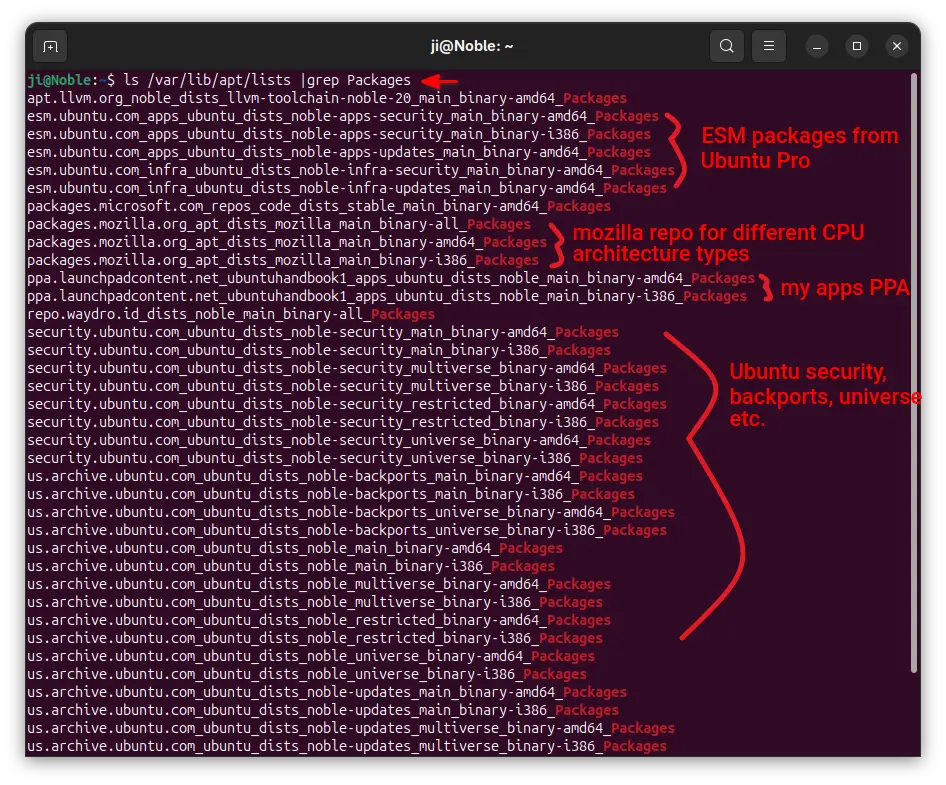Image resolution: width=946 pixels, height=785 pixels.
Task: Maximize the terminal window
Action: [x=857, y=46]
